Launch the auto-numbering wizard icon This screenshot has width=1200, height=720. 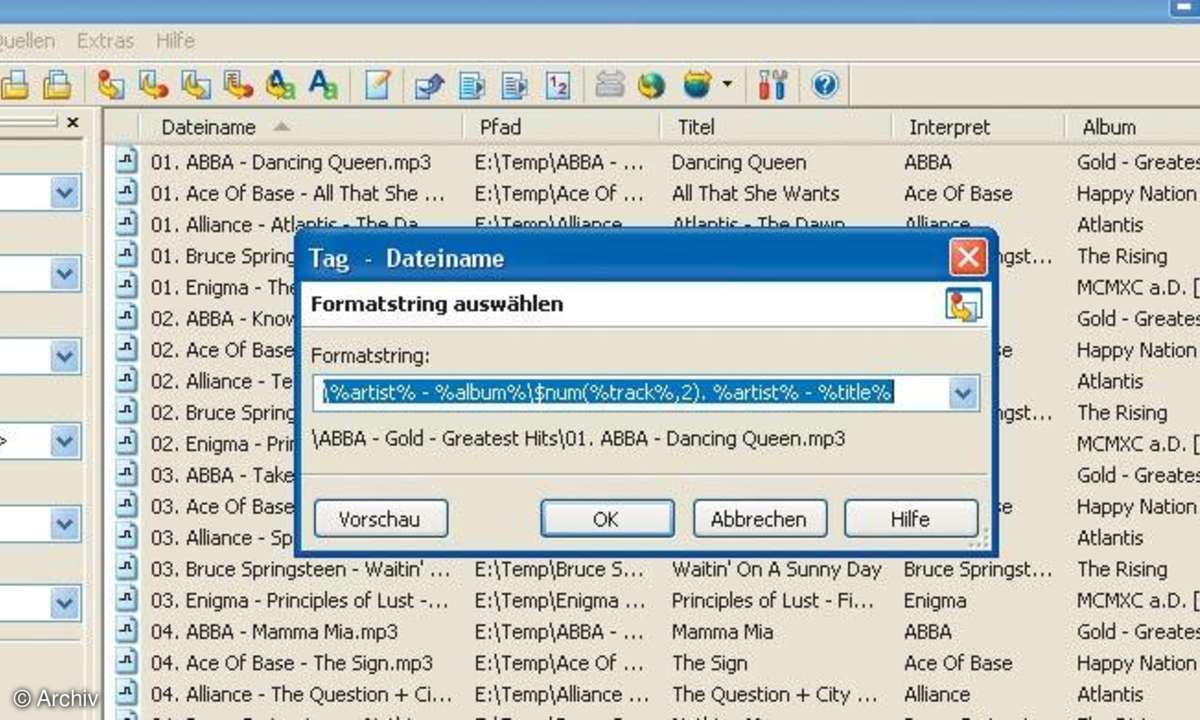(558, 86)
